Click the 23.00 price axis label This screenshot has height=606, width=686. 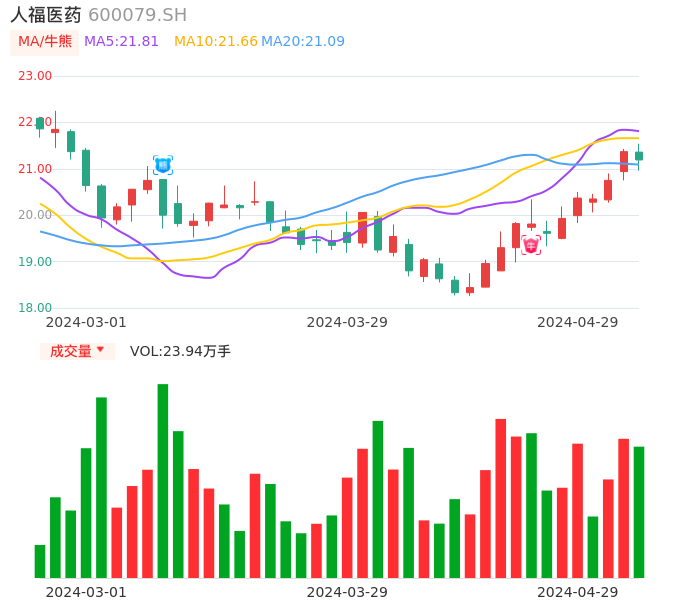tap(35, 76)
